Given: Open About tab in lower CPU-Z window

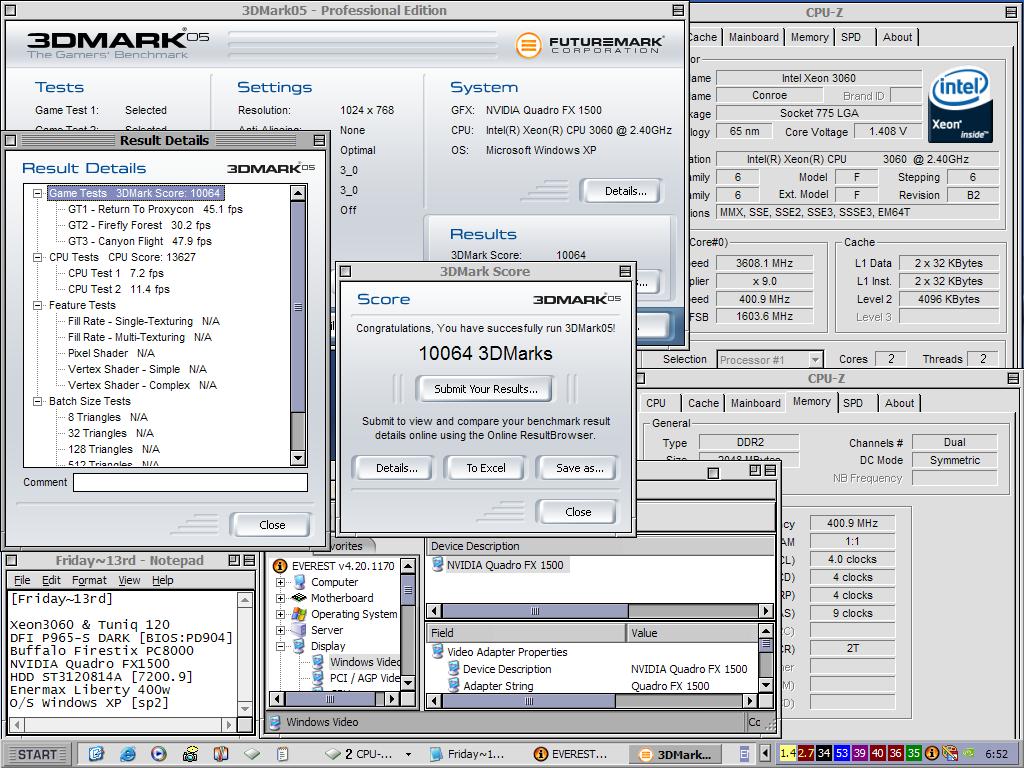Looking at the screenshot, I should point(899,403).
